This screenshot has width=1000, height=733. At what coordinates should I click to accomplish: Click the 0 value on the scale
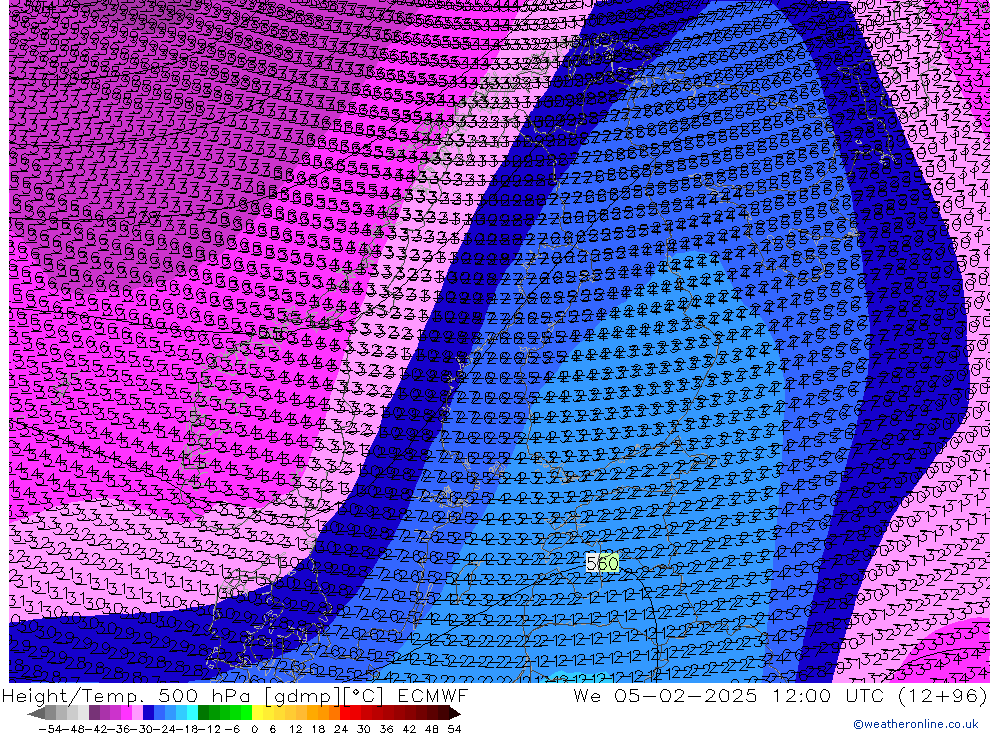pyautogui.click(x=254, y=728)
